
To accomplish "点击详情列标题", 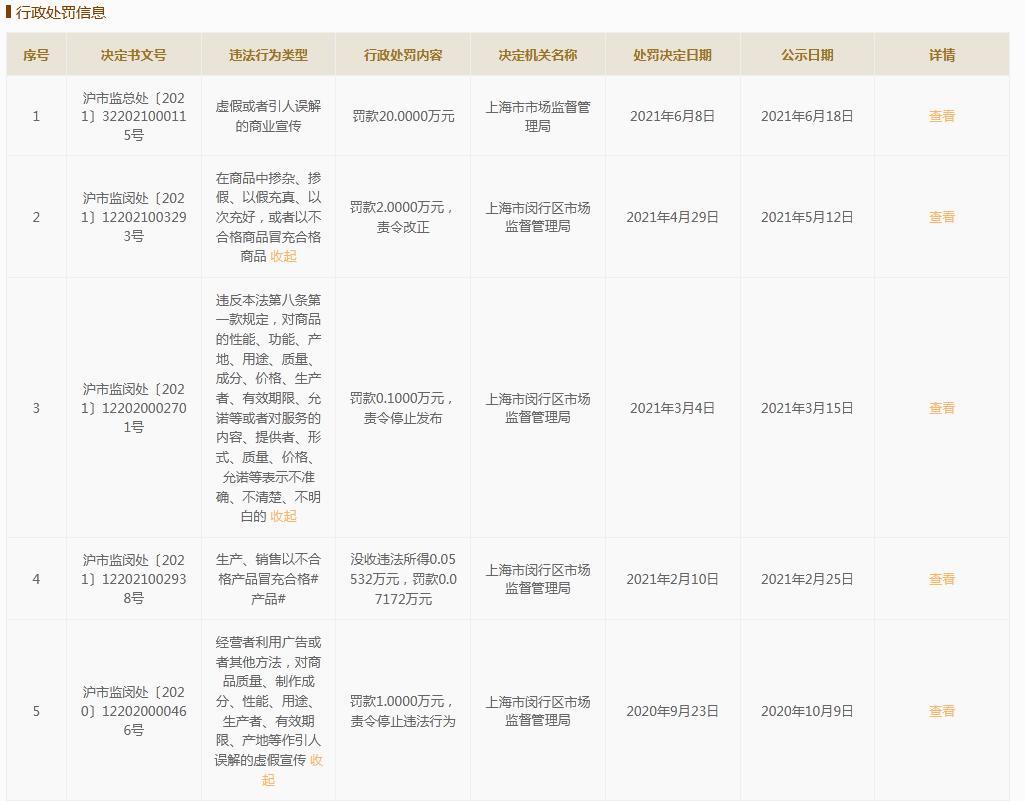I will coord(941,55).
